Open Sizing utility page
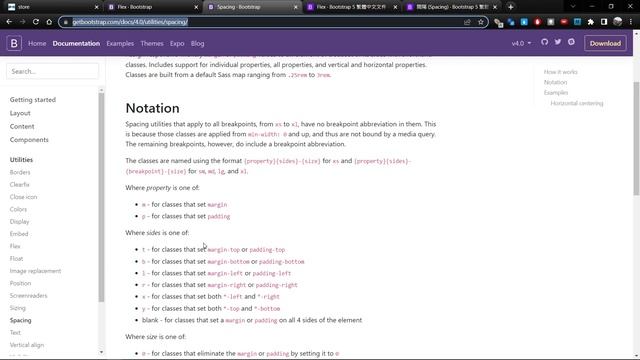This screenshot has width=640, height=360. tap(18, 308)
